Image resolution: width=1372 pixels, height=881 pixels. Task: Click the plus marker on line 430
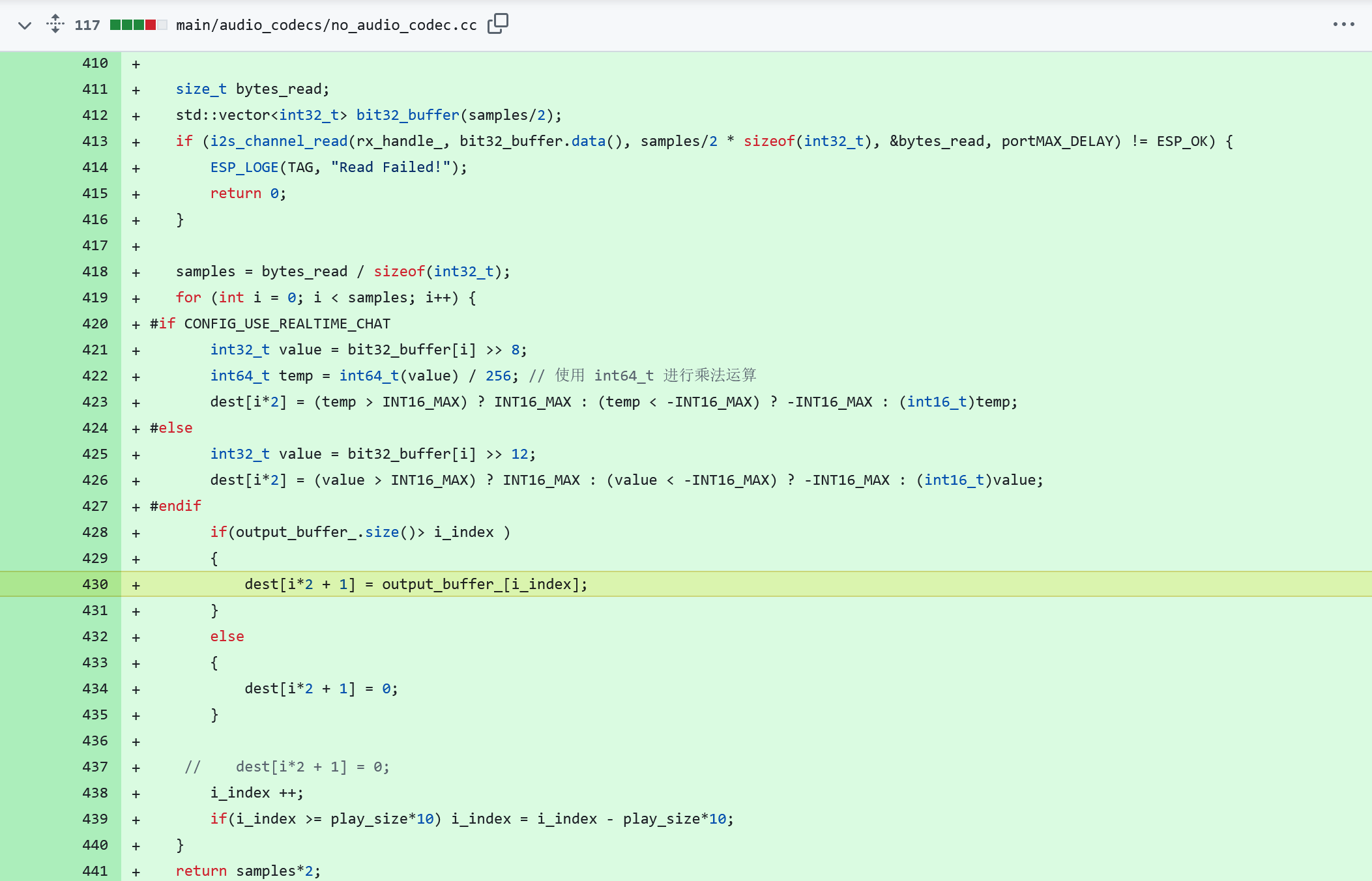click(x=136, y=585)
